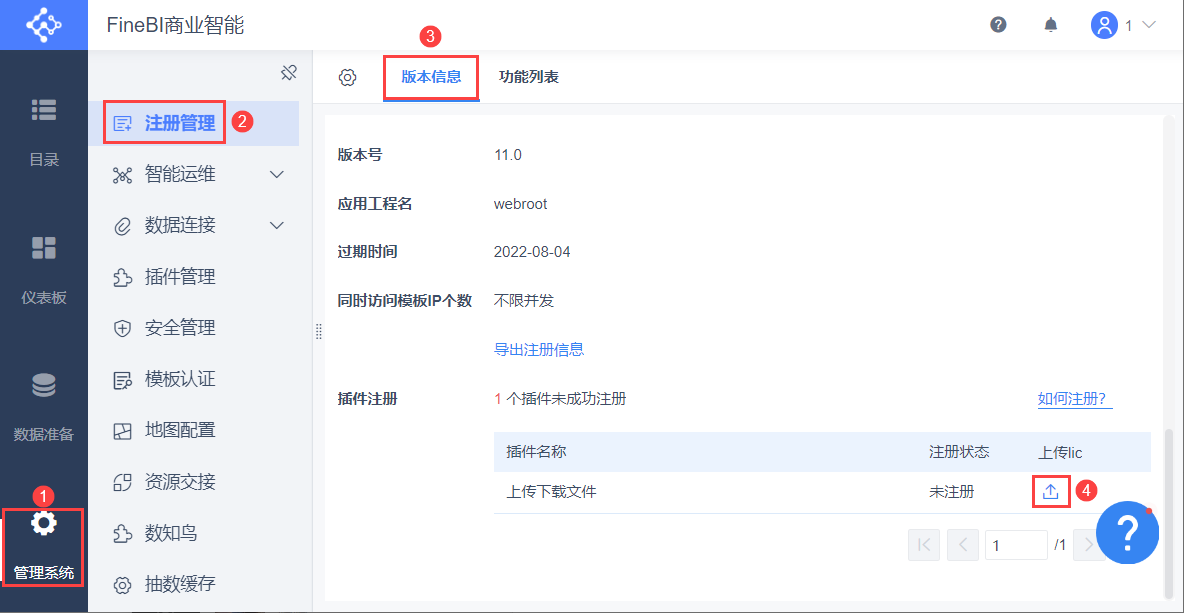Click the 插件名称 column header
1184x613 pixels.
click(536, 452)
